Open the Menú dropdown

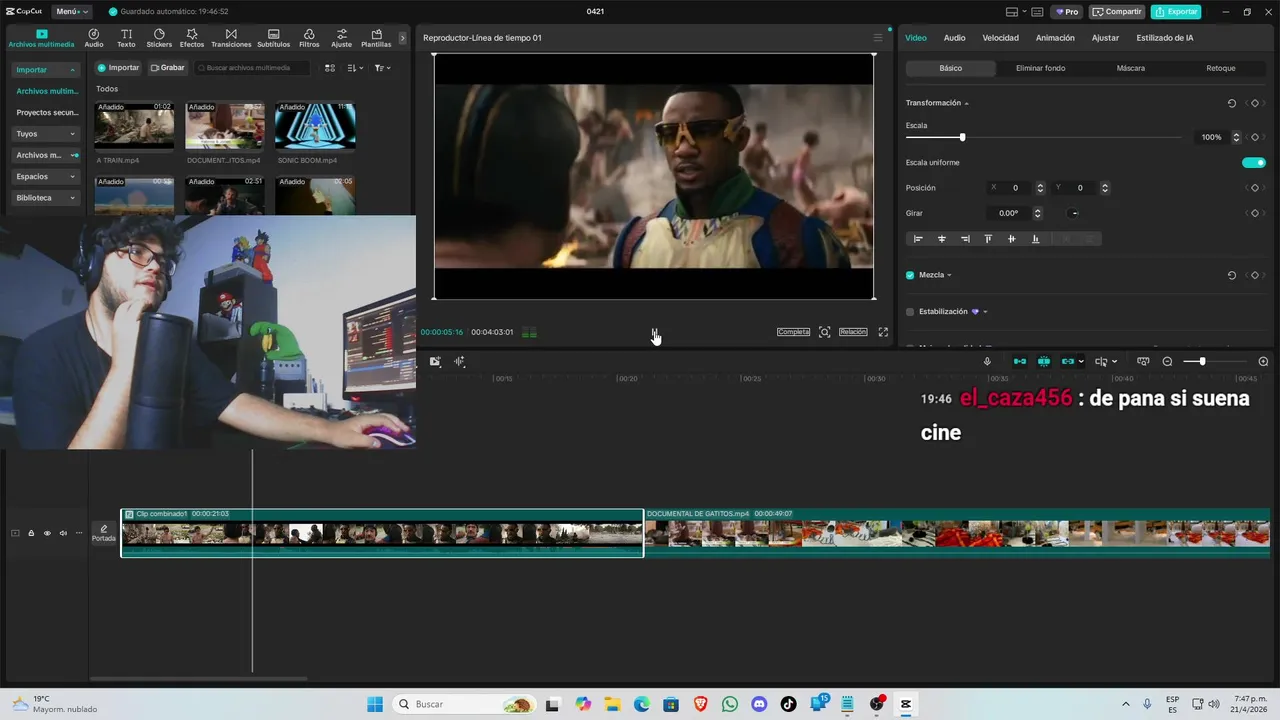point(72,11)
